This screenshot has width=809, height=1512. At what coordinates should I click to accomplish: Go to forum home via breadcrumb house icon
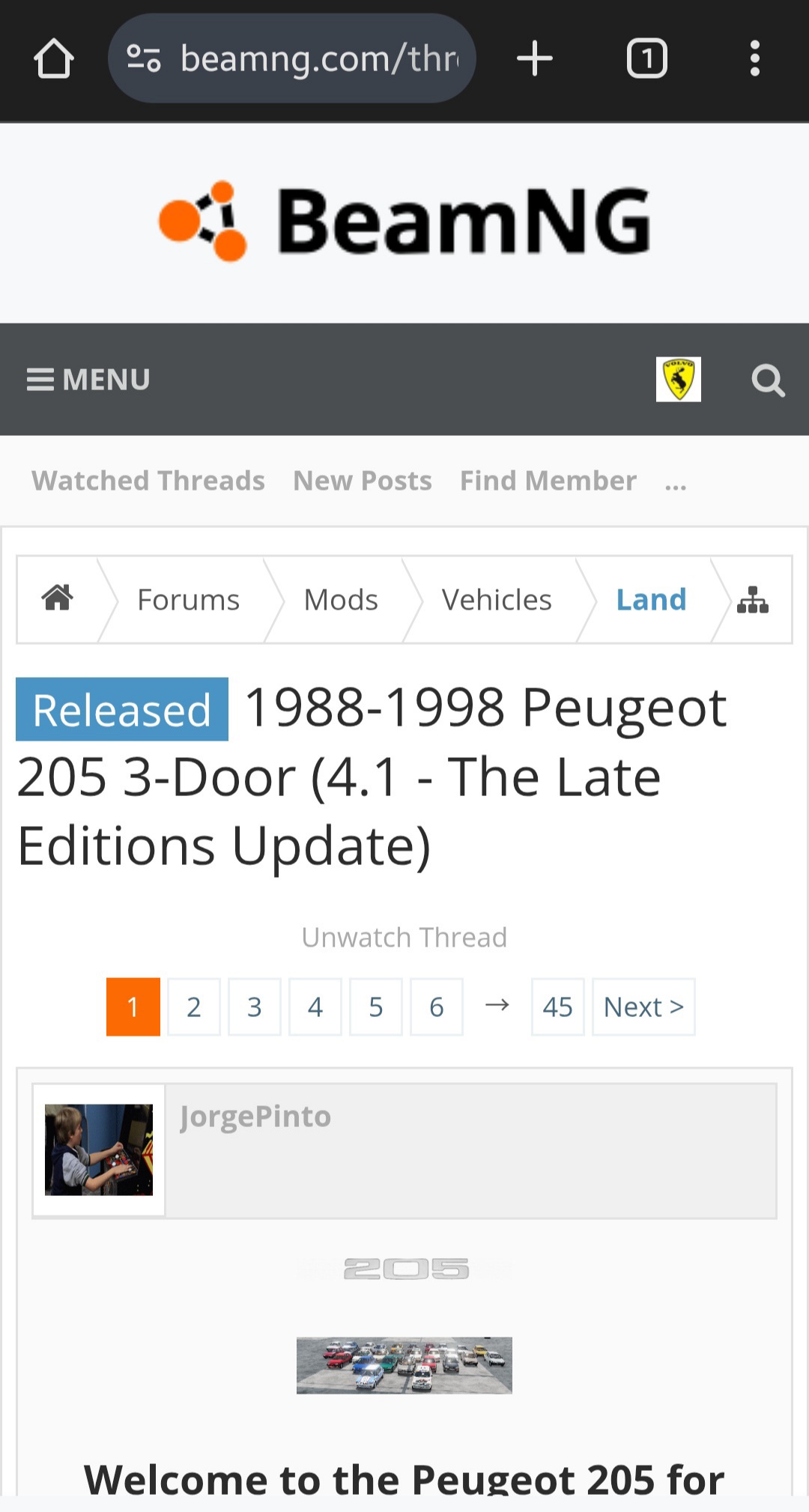(x=58, y=598)
